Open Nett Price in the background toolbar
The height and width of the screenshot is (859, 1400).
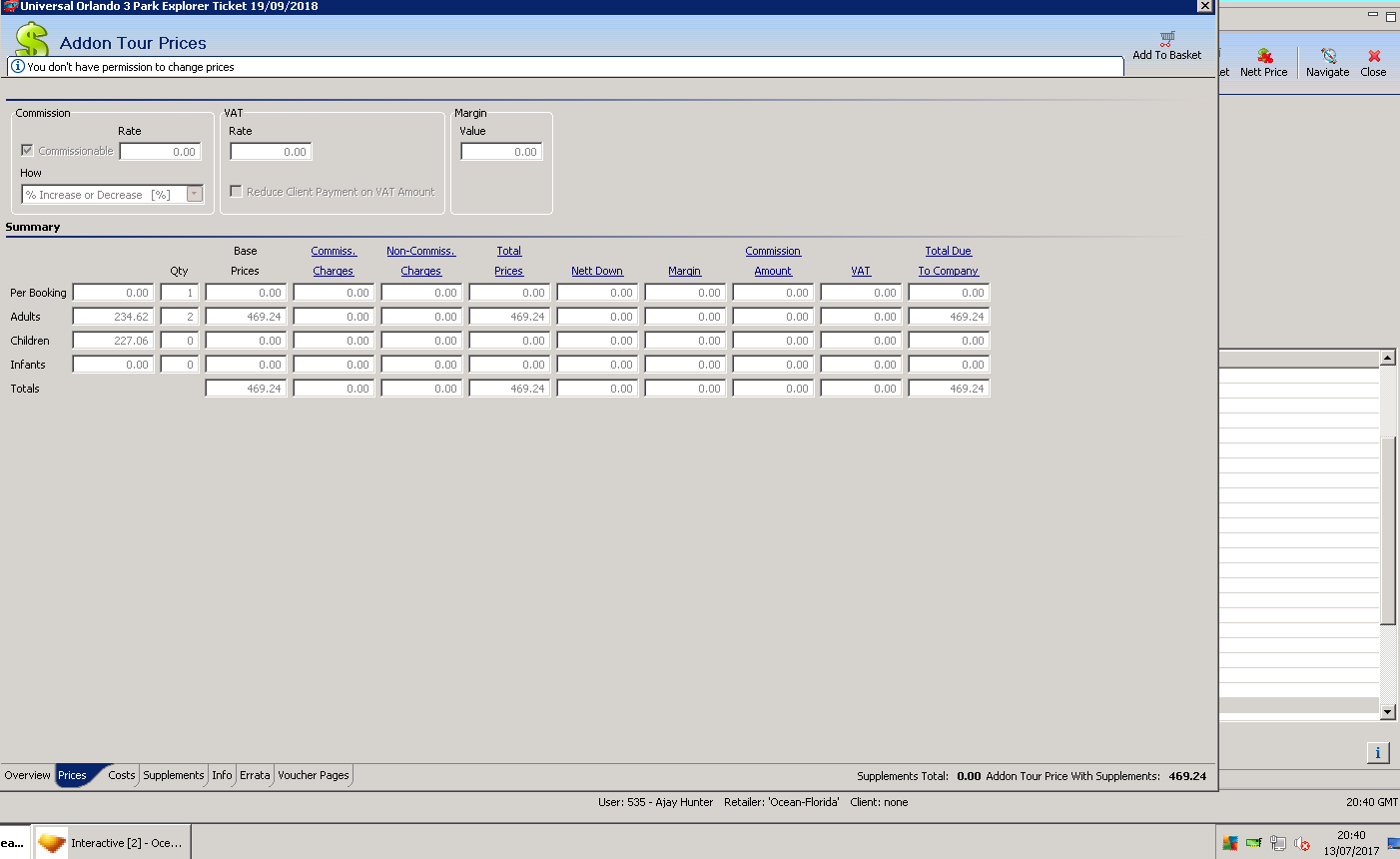pos(1264,63)
